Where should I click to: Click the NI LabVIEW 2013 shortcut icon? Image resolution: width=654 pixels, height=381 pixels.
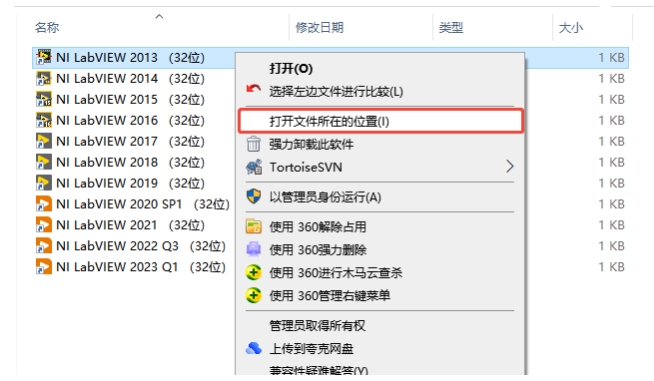[44, 57]
